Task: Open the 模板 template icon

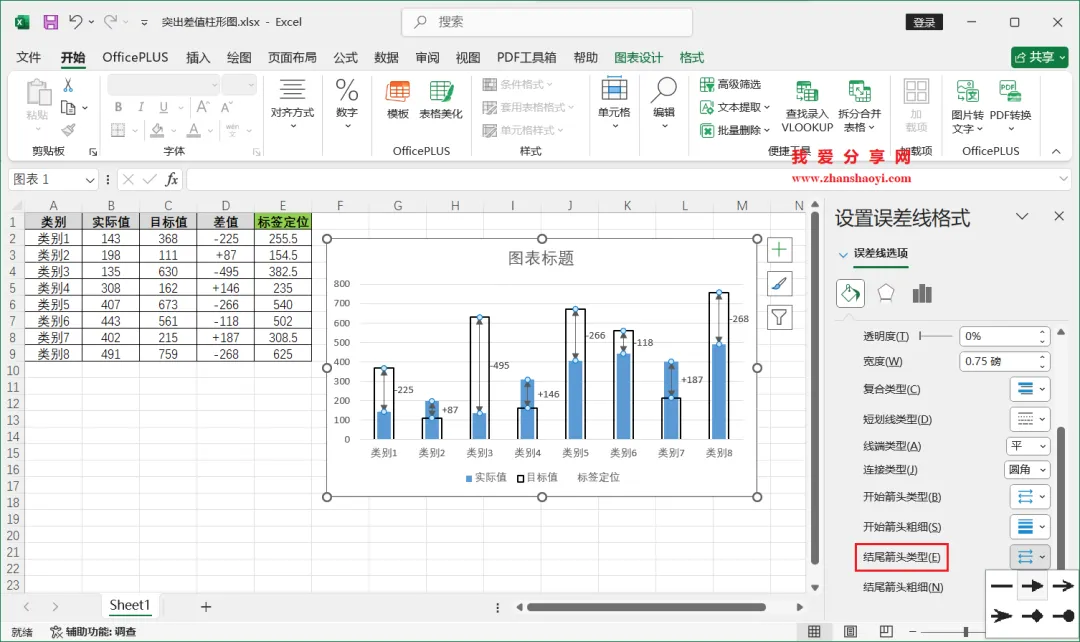Action: click(x=397, y=100)
